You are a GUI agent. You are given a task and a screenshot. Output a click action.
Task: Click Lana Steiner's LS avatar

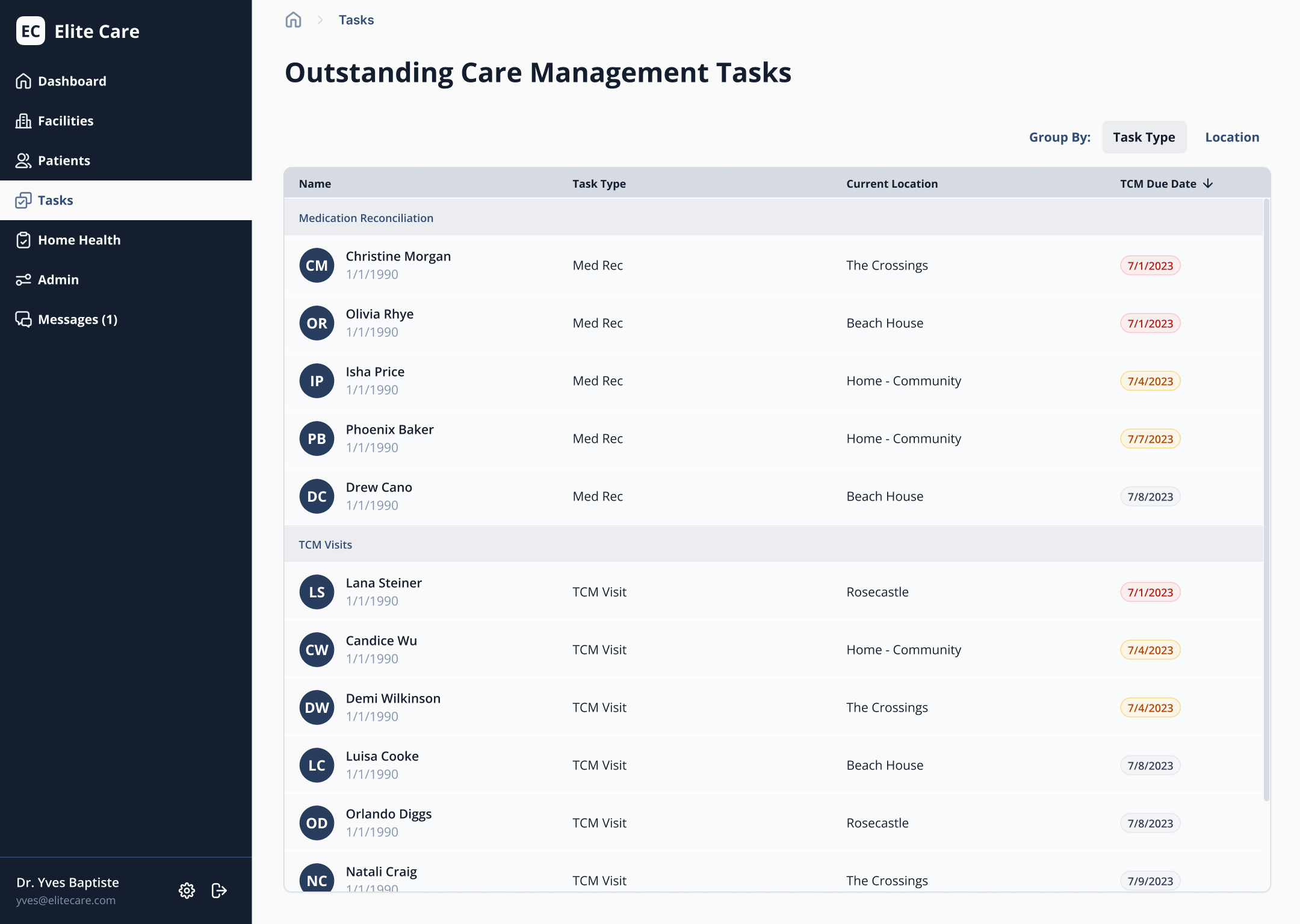[x=317, y=591]
